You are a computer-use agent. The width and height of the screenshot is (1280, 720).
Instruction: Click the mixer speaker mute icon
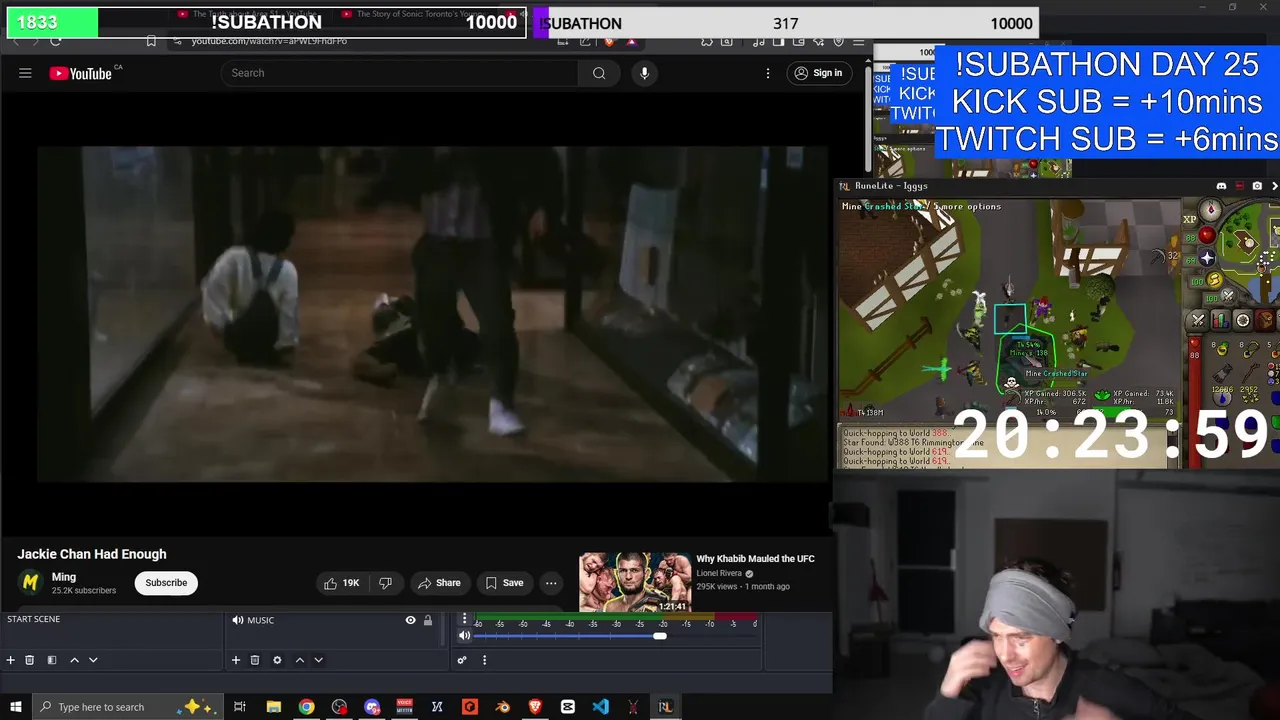464,636
